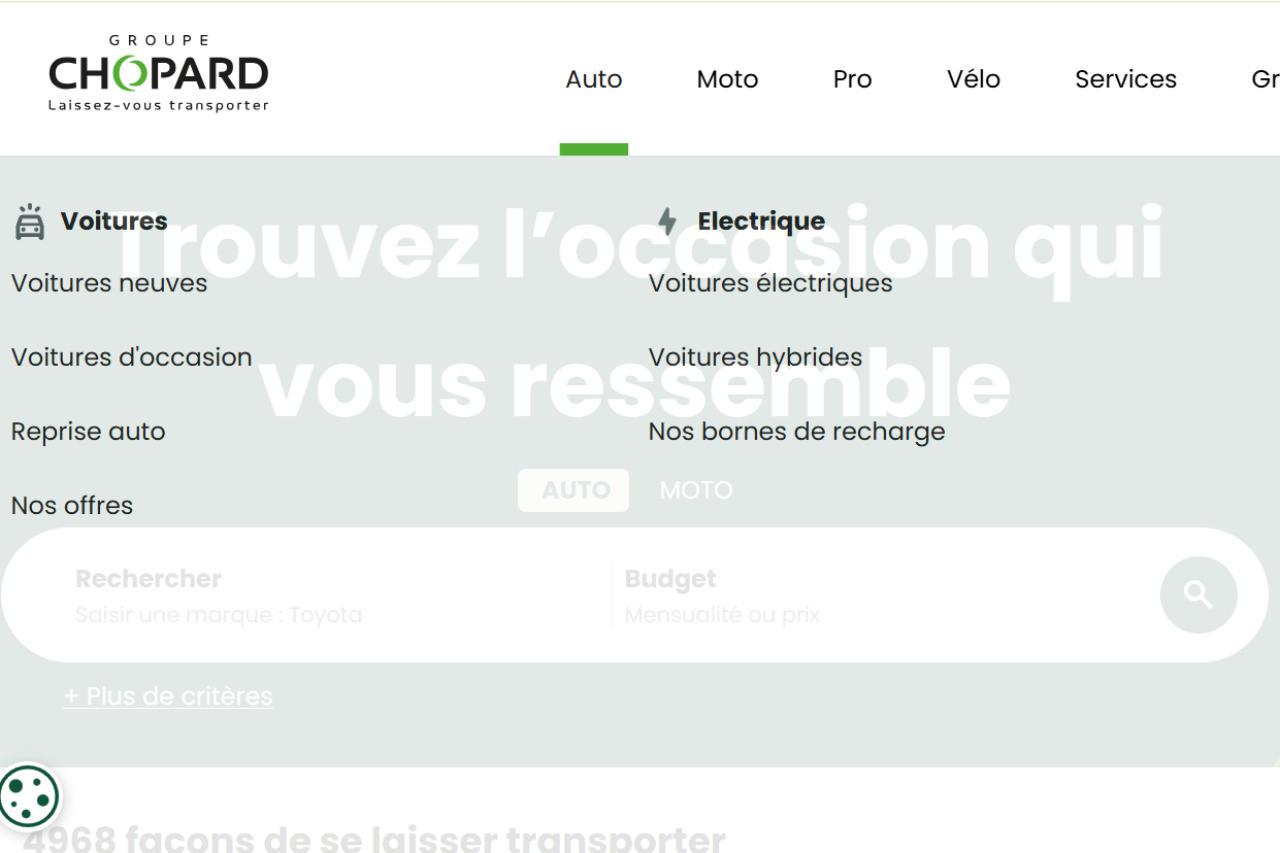View Nos bornes de recharge

click(x=797, y=431)
